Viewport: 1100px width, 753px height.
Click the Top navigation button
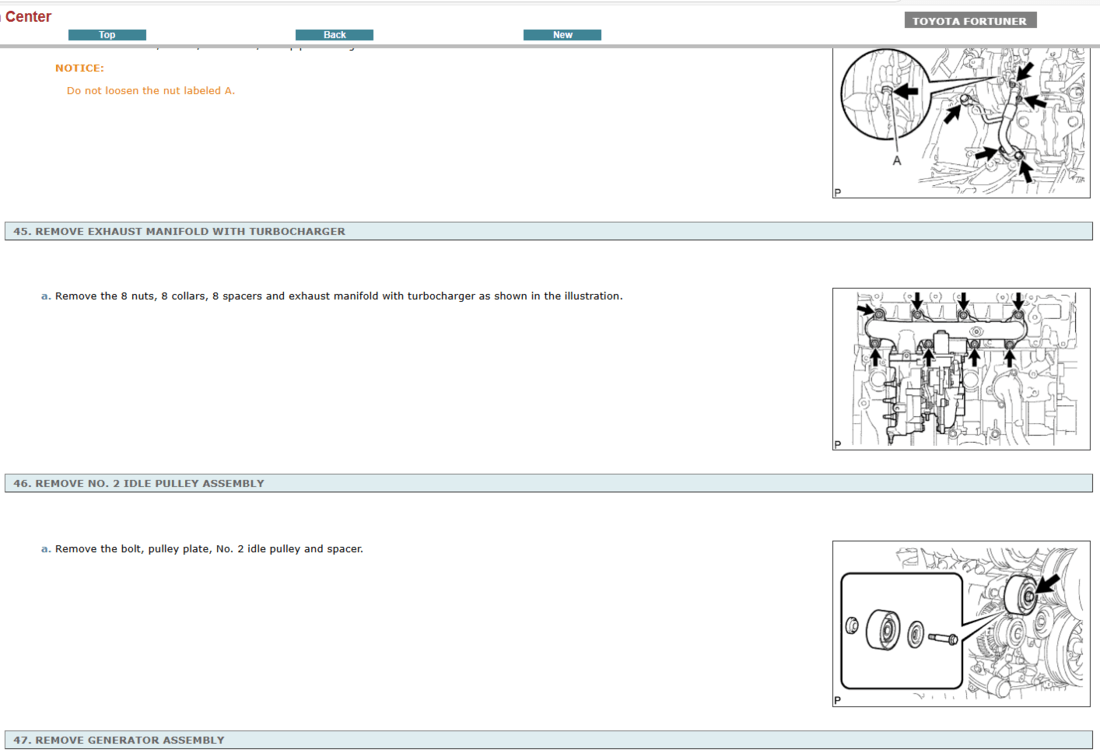[x=107, y=35]
